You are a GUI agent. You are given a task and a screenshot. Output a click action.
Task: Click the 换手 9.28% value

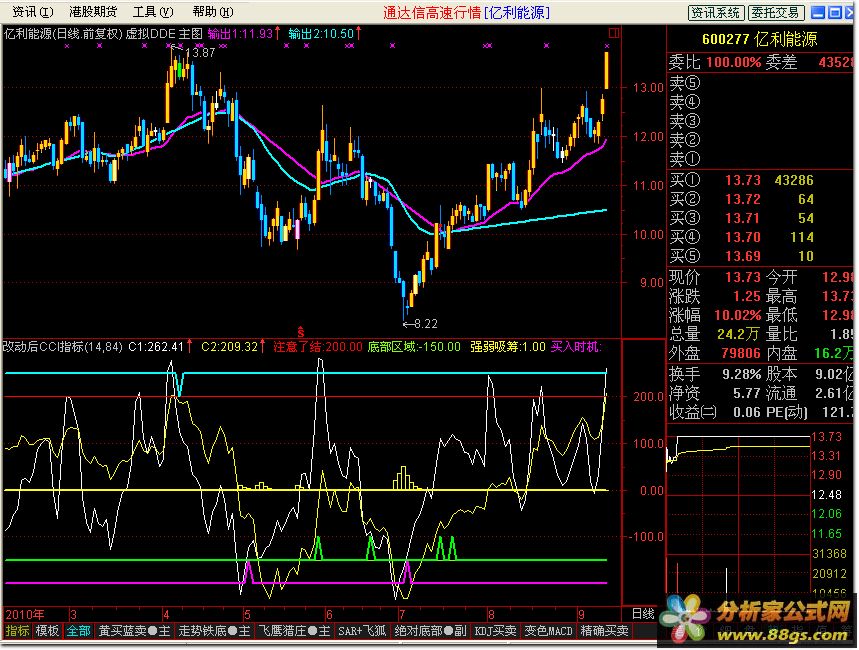(x=741, y=374)
